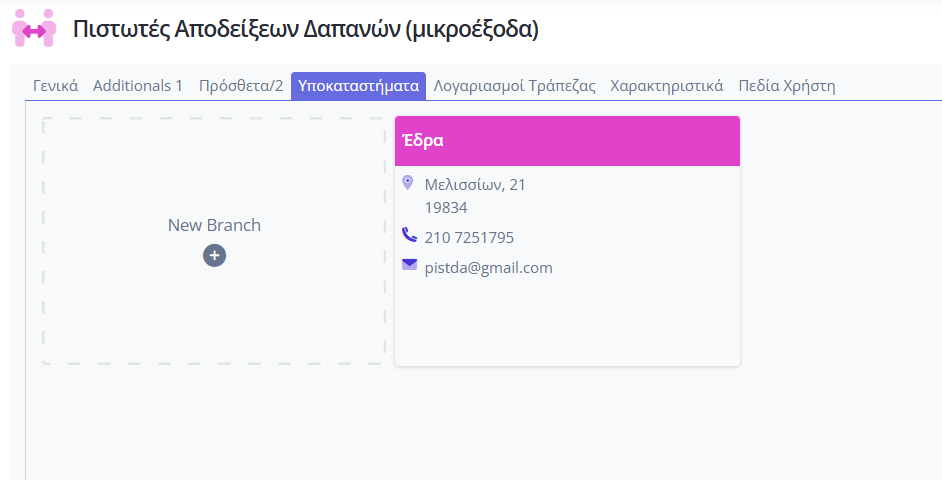Show the Πεδία Χρήστη tab
The width and height of the screenshot is (942, 480).
[x=787, y=86]
